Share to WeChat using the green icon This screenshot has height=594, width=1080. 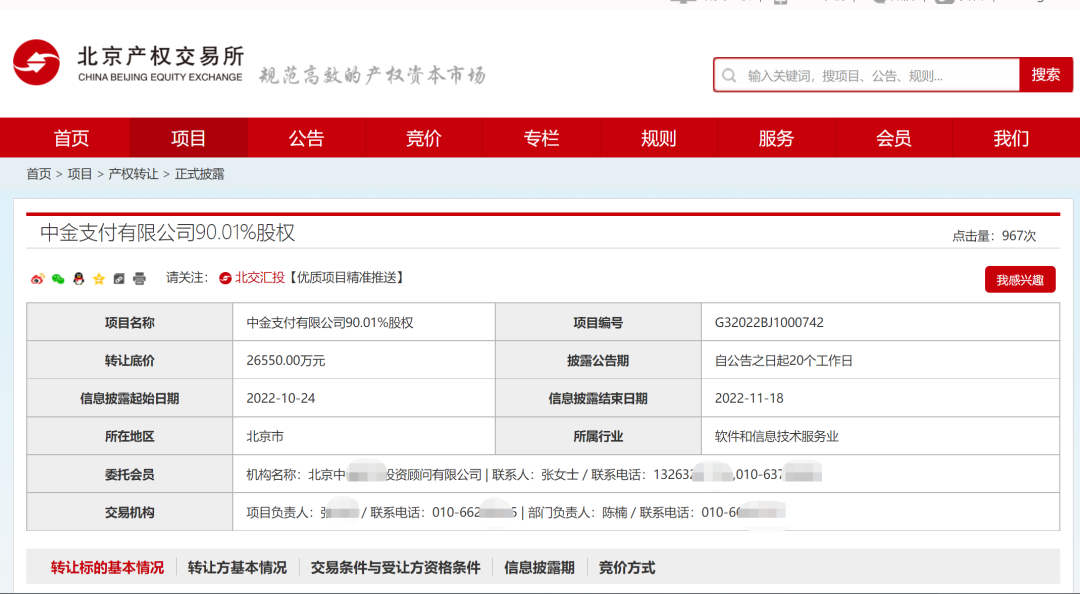[58, 278]
